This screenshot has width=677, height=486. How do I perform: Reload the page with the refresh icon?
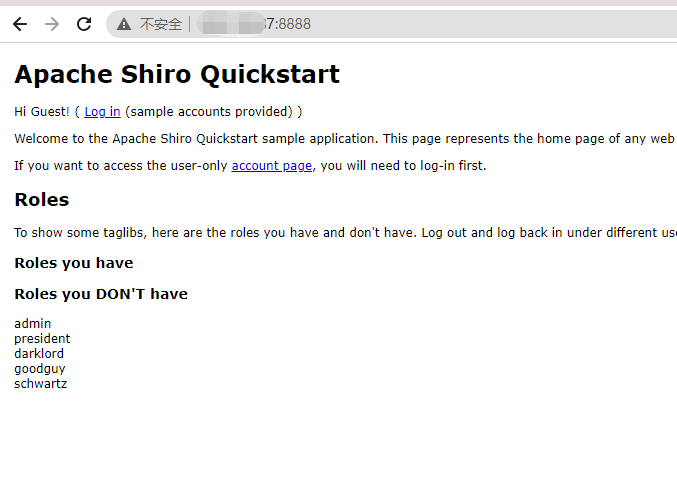[84, 24]
